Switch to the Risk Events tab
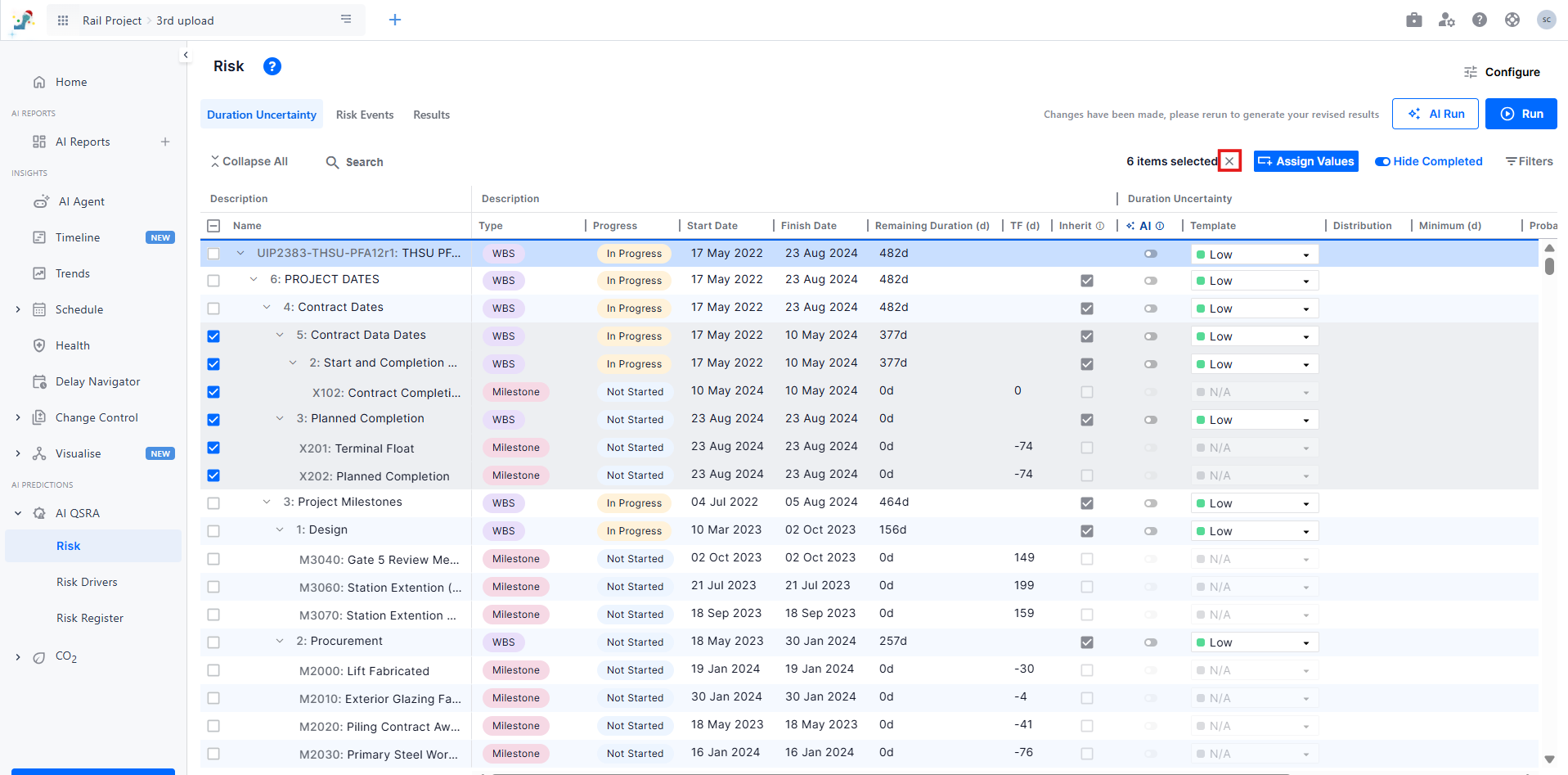 pyautogui.click(x=365, y=115)
